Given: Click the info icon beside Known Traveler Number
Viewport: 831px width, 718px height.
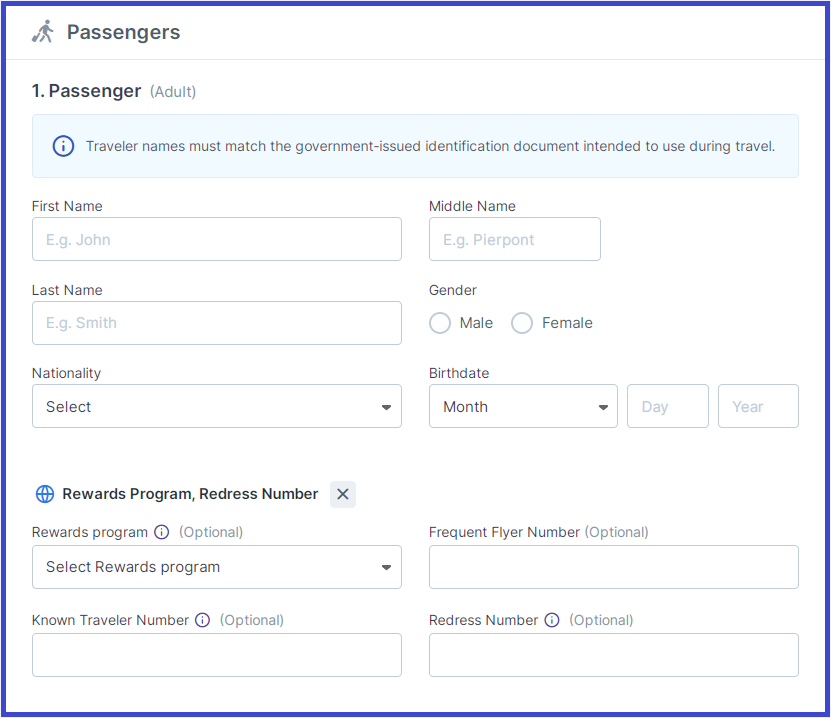Looking at the screenshot, I should (x=202, y=619).
